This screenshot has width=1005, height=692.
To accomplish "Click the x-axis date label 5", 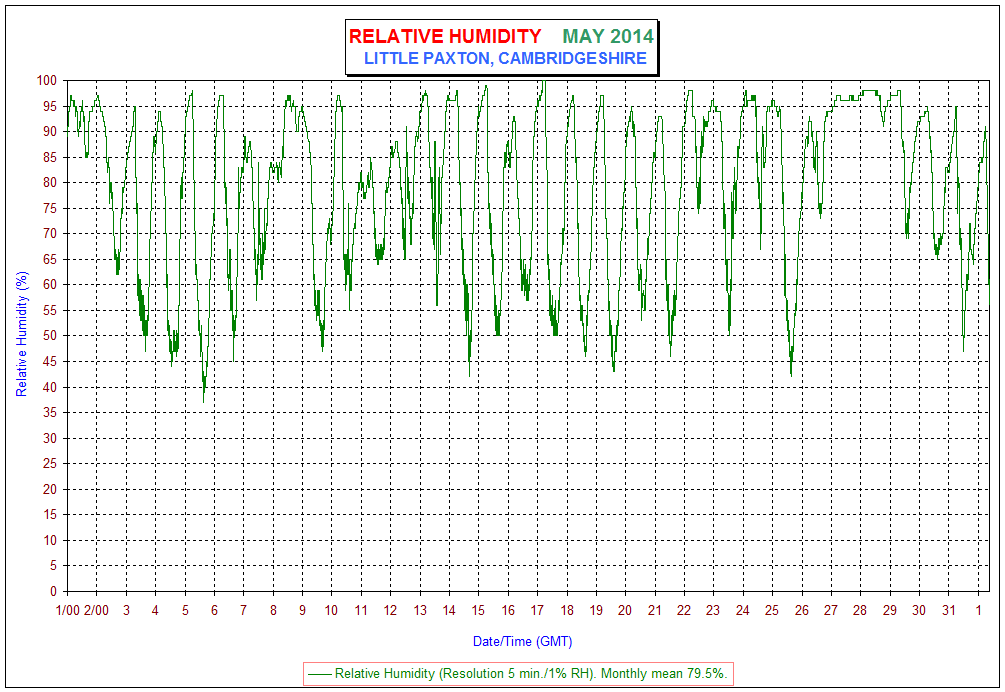I will click(185, 611).
